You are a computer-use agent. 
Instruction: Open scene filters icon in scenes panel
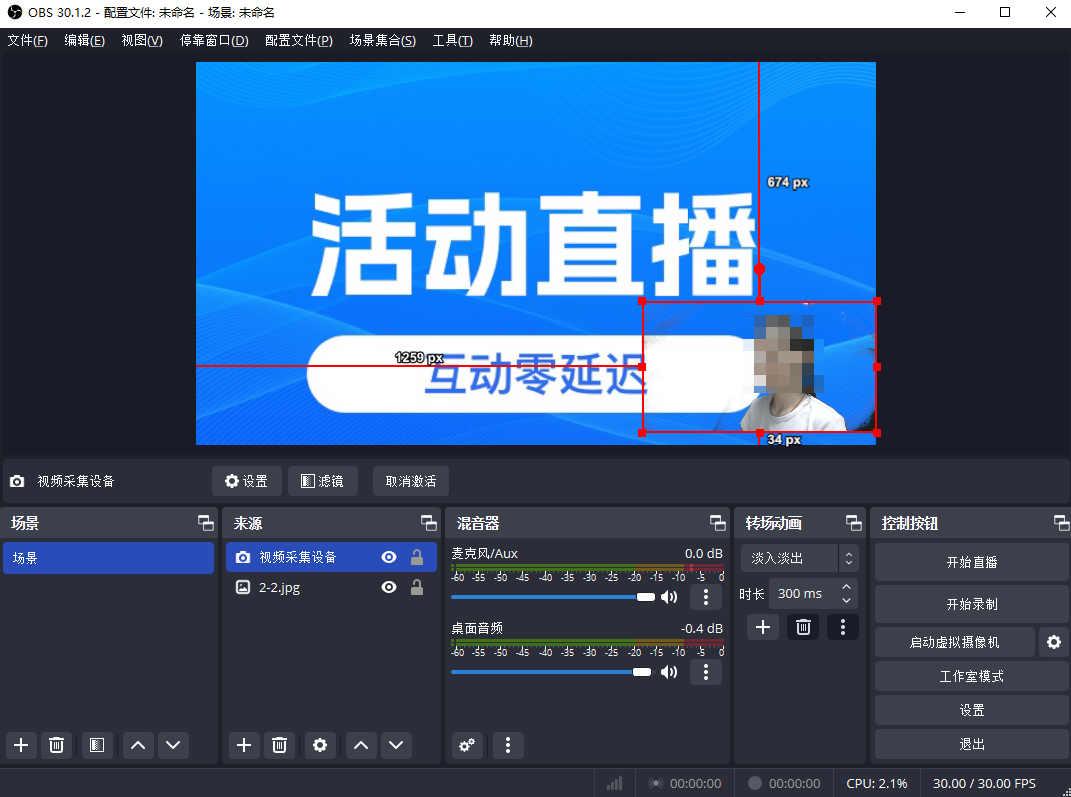coord(96,745)
